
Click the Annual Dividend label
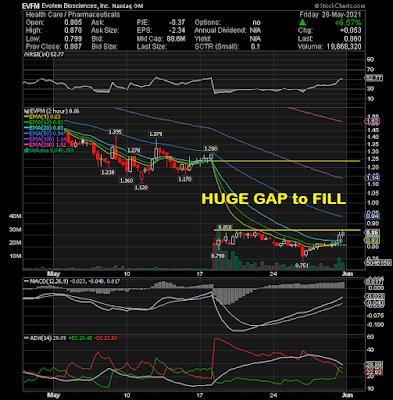221,31
